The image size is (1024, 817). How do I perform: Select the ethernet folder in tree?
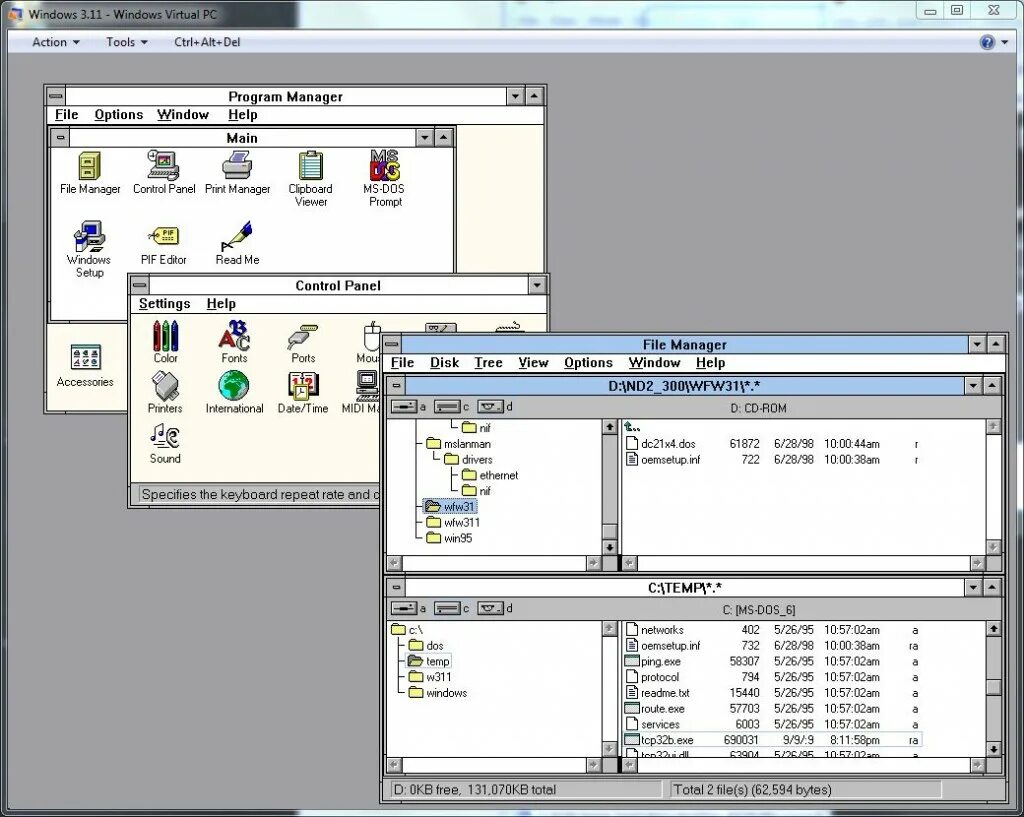point(490,475)
